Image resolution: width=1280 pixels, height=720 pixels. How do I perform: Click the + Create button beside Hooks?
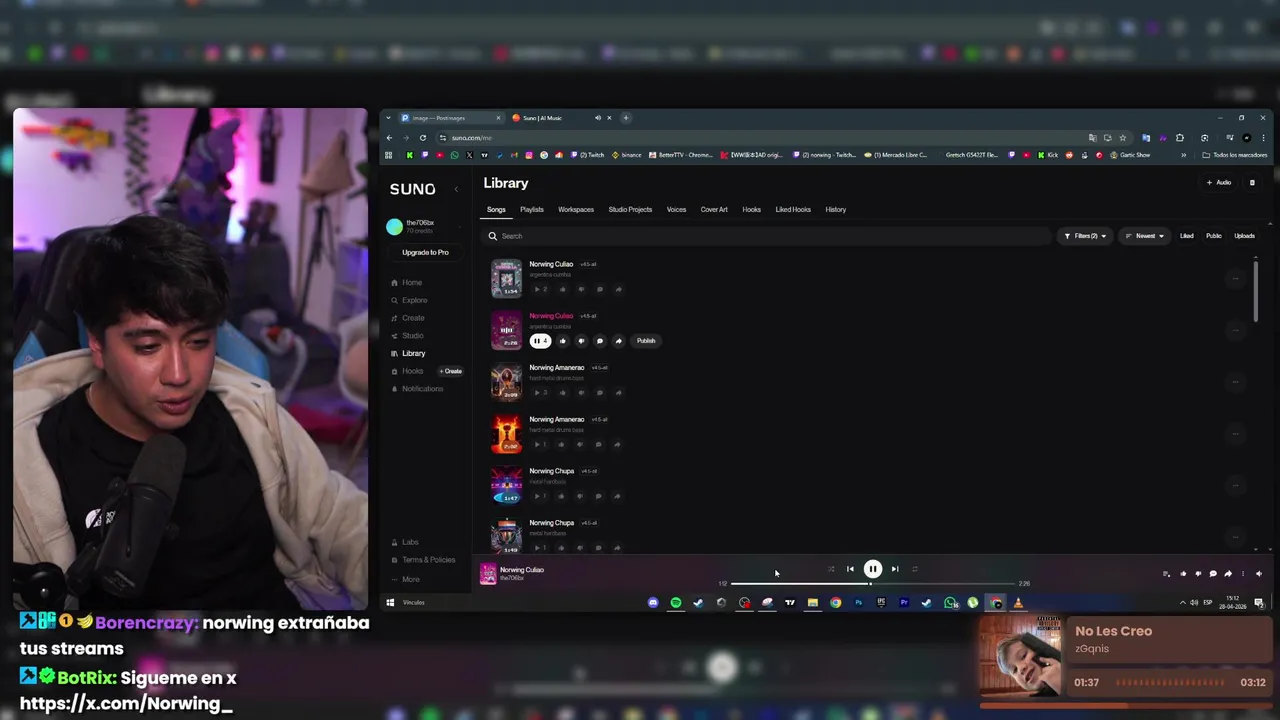(x=451, y=371)
